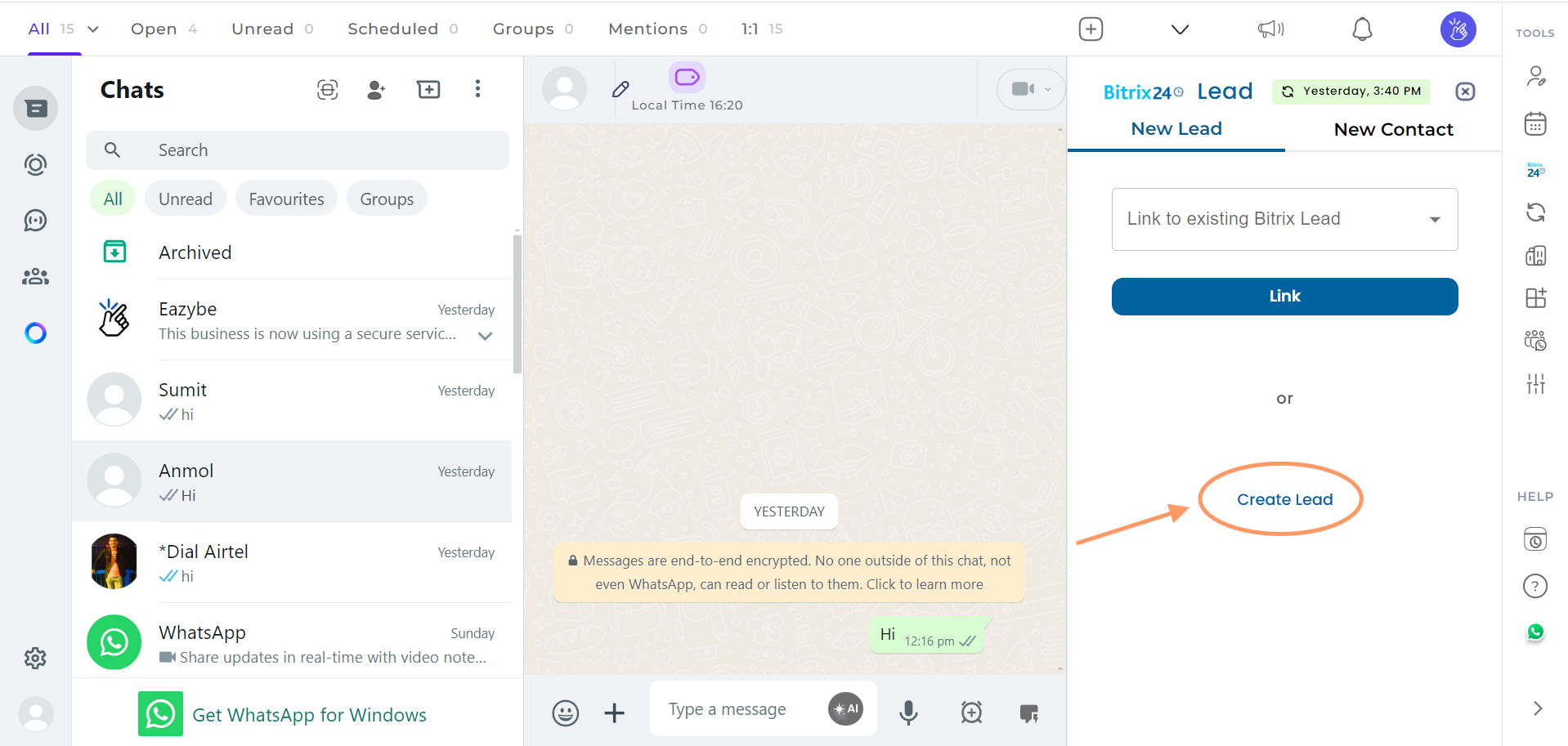Toggle the Unread filter chip
The height and width of the screenshot is (746, 1568).
(x=185, y=198)
